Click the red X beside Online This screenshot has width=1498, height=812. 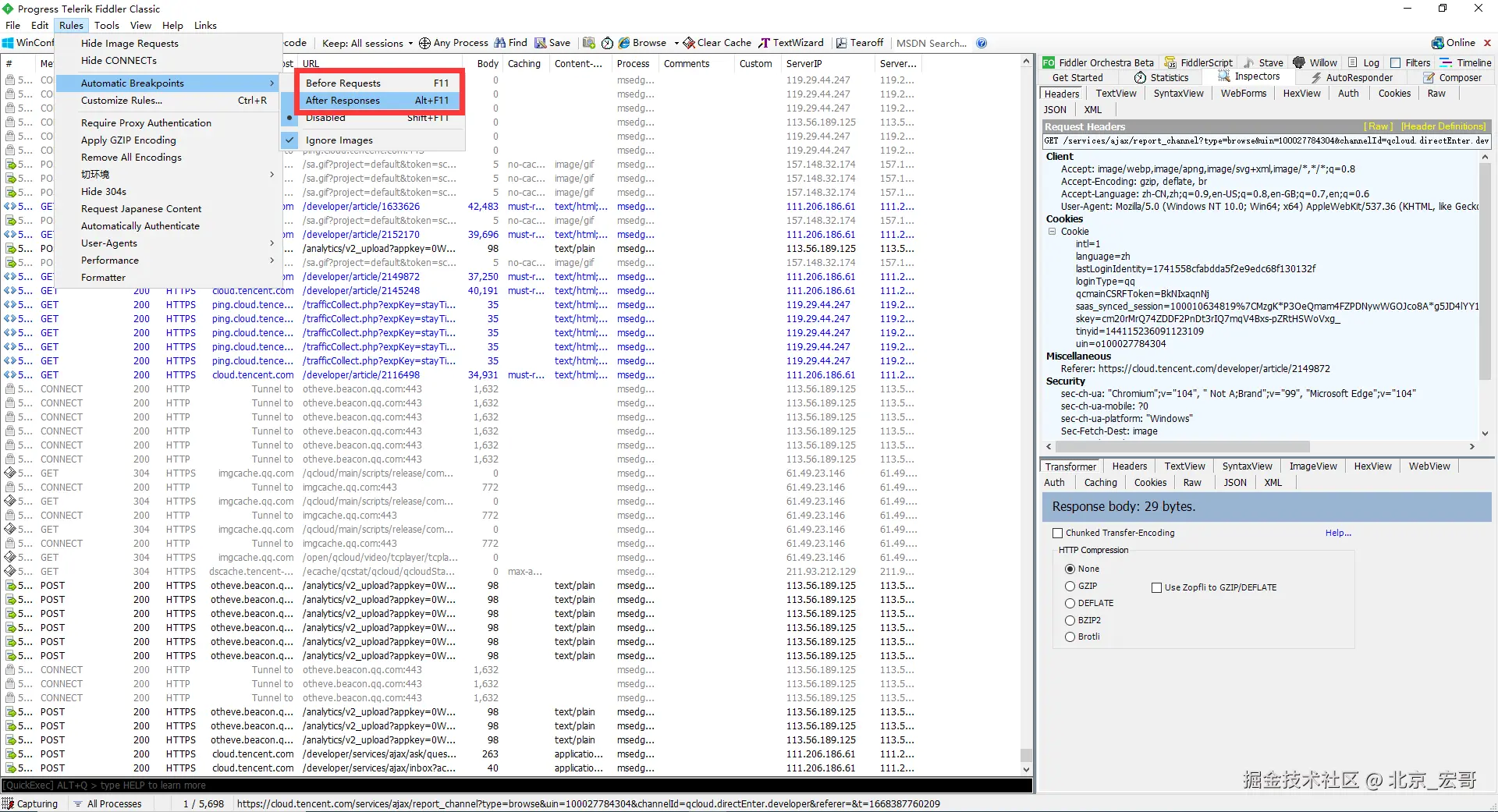1487,43
